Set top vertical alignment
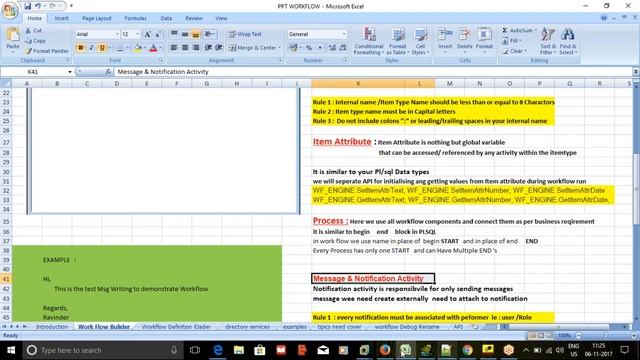Viewport: 640px width, 360px height. 174,34
